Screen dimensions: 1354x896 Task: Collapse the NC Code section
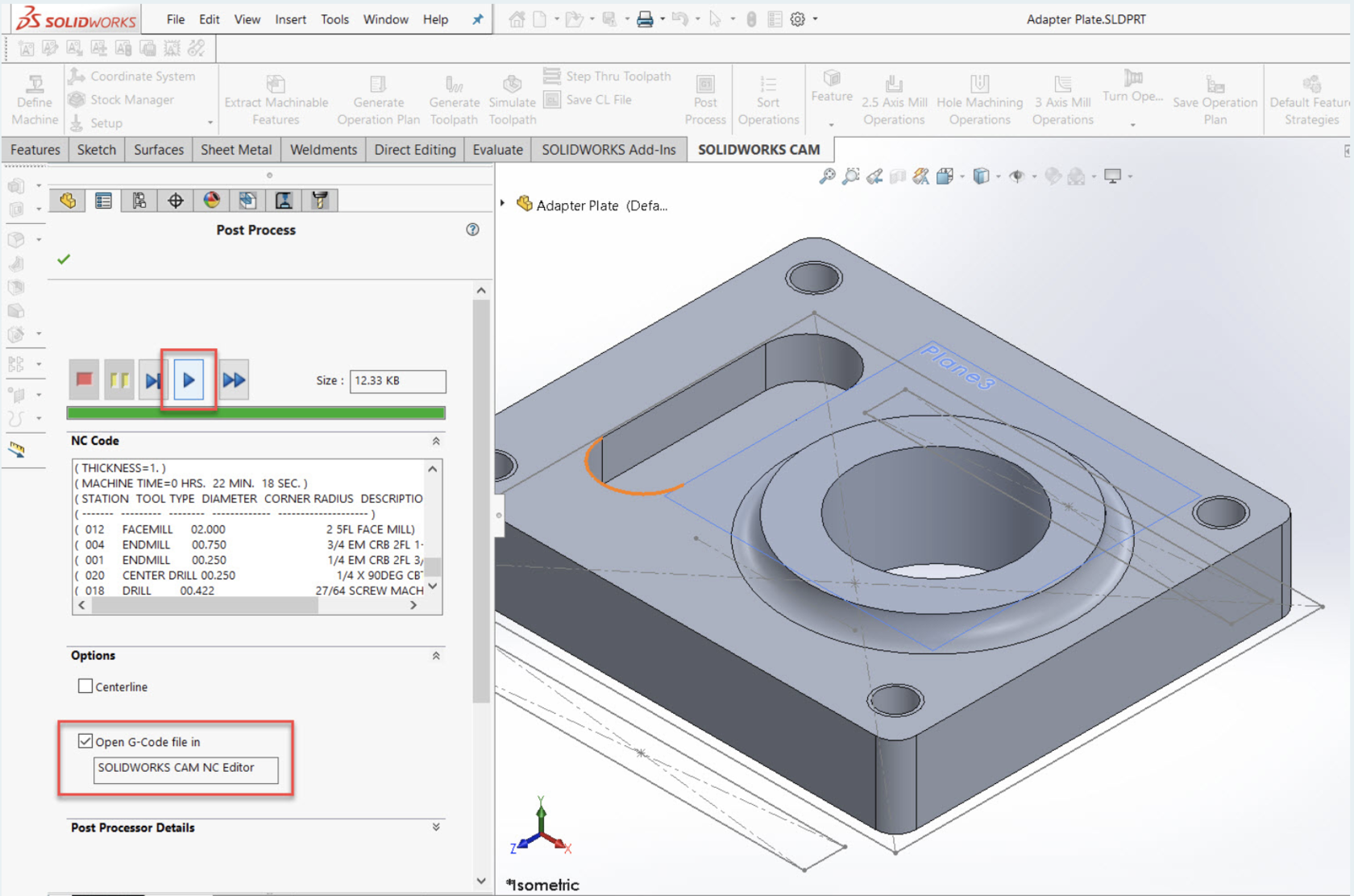[436, 441]
